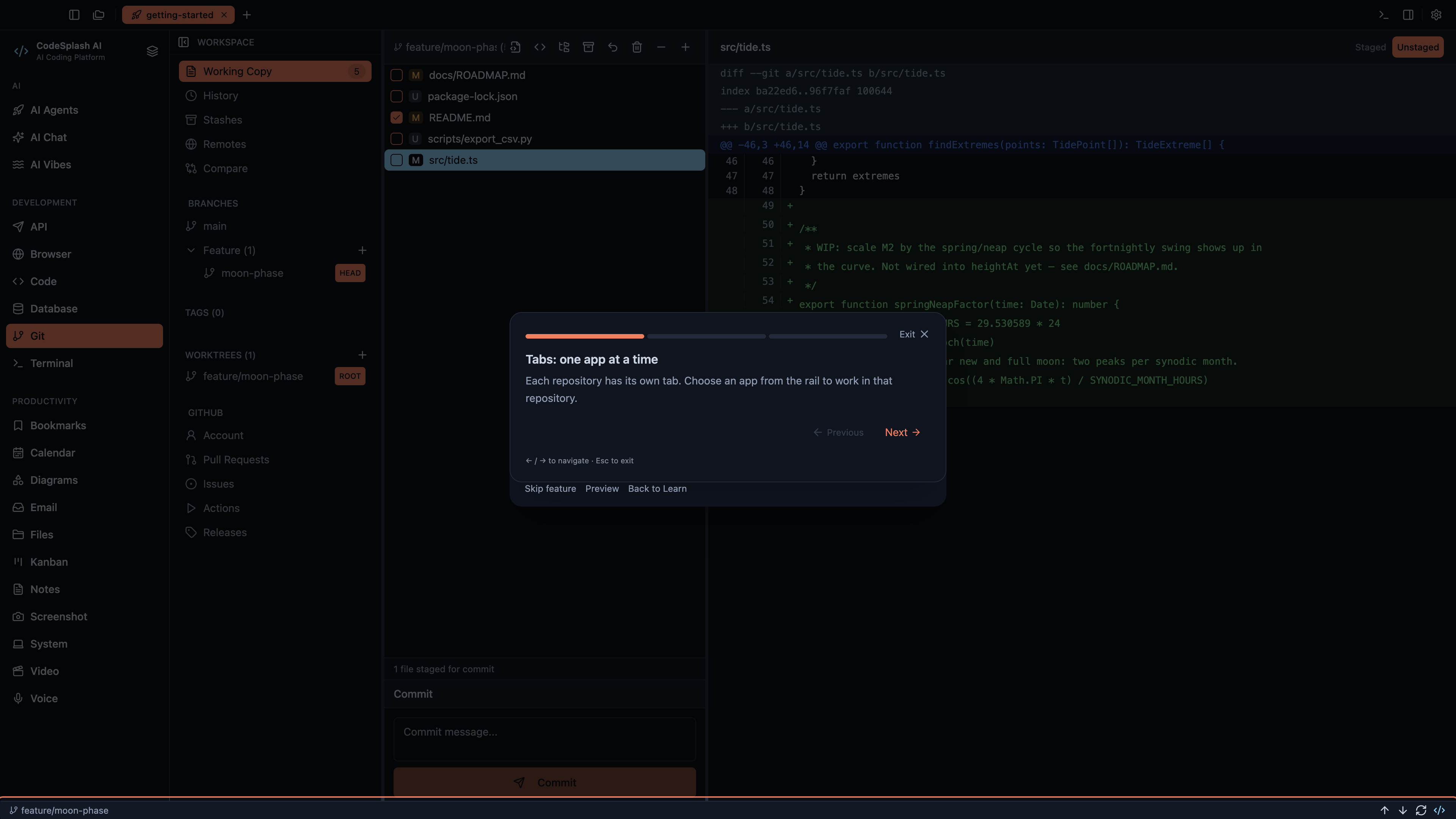Click Exit in the tour dialog
The height and width of the screenshot is (819, 1456).
(914, 334)
